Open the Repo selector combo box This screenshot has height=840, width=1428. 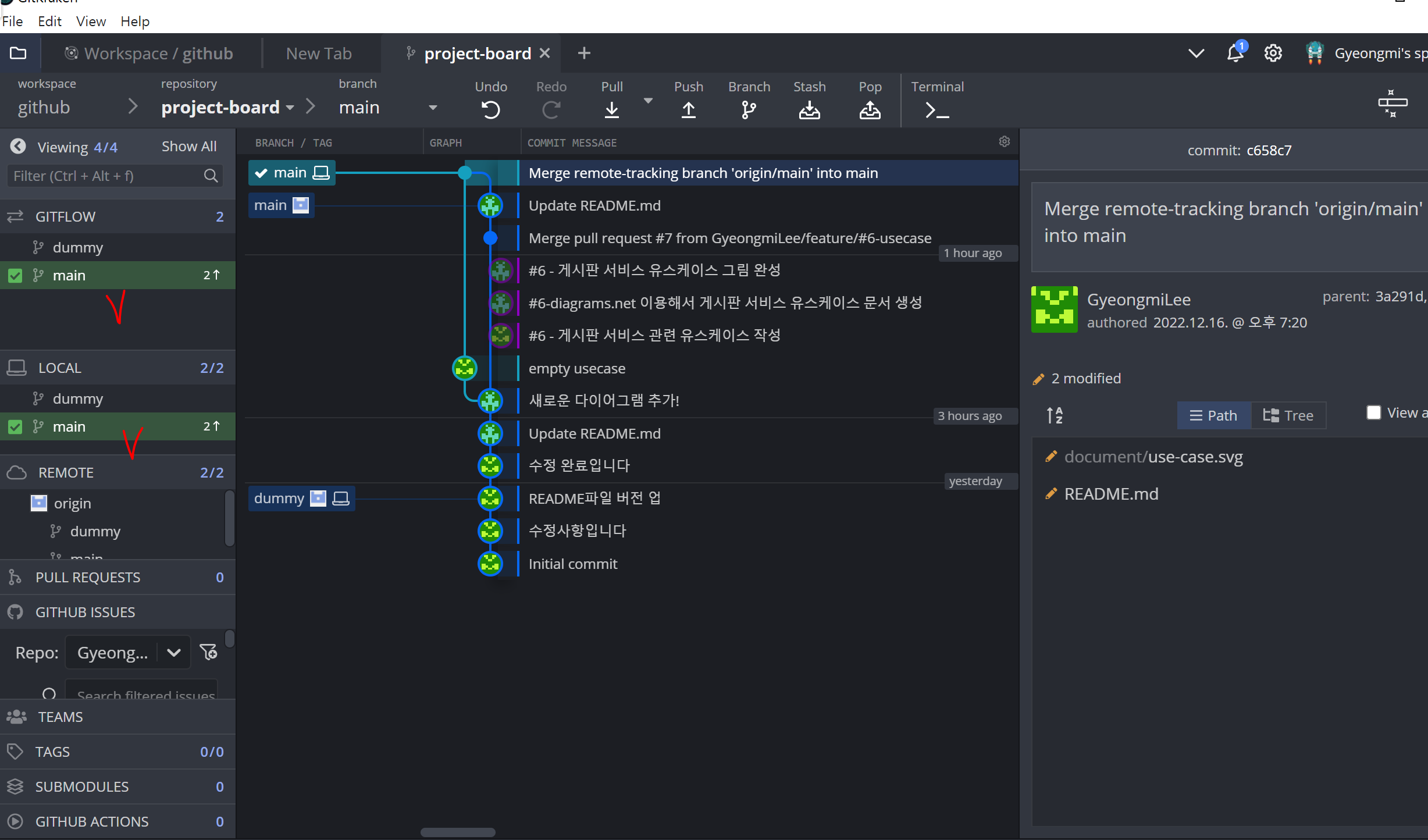(128, 653)
